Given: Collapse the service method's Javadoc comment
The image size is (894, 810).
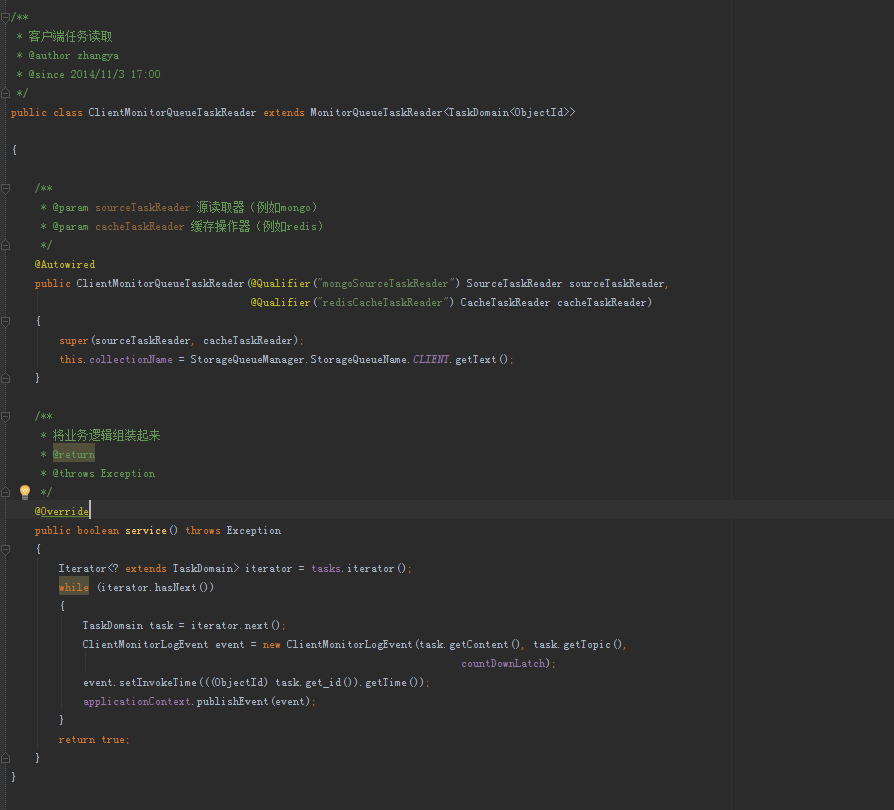Looking at the screenshot, I should (5, 416).
